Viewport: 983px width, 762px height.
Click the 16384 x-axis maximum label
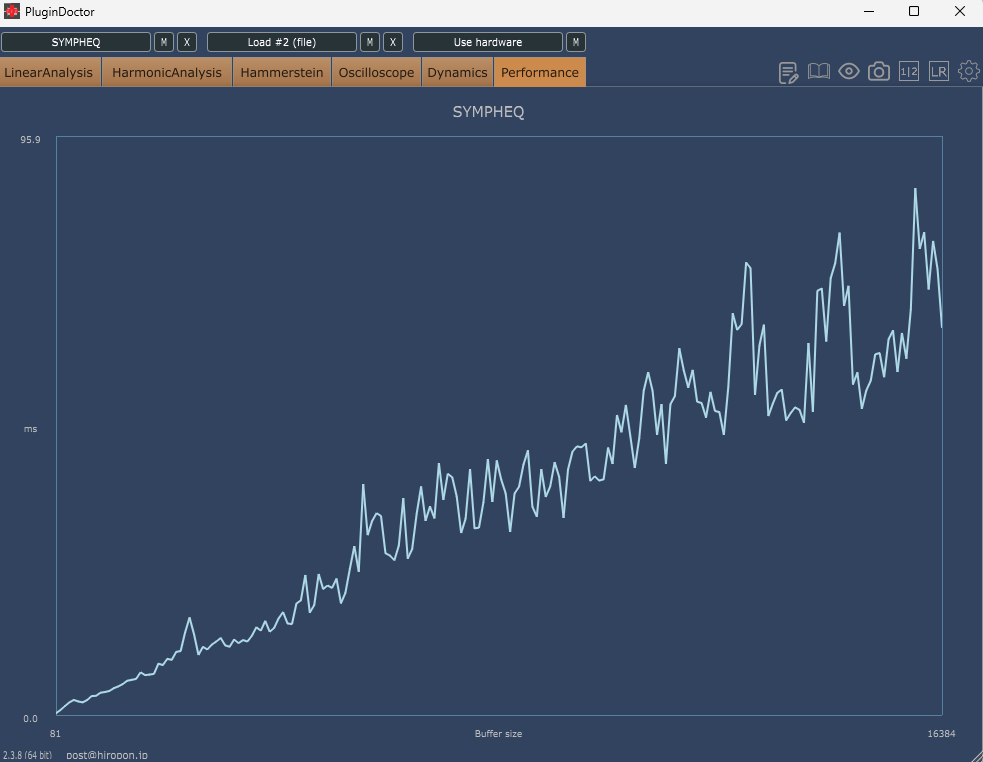coord(941,733)
